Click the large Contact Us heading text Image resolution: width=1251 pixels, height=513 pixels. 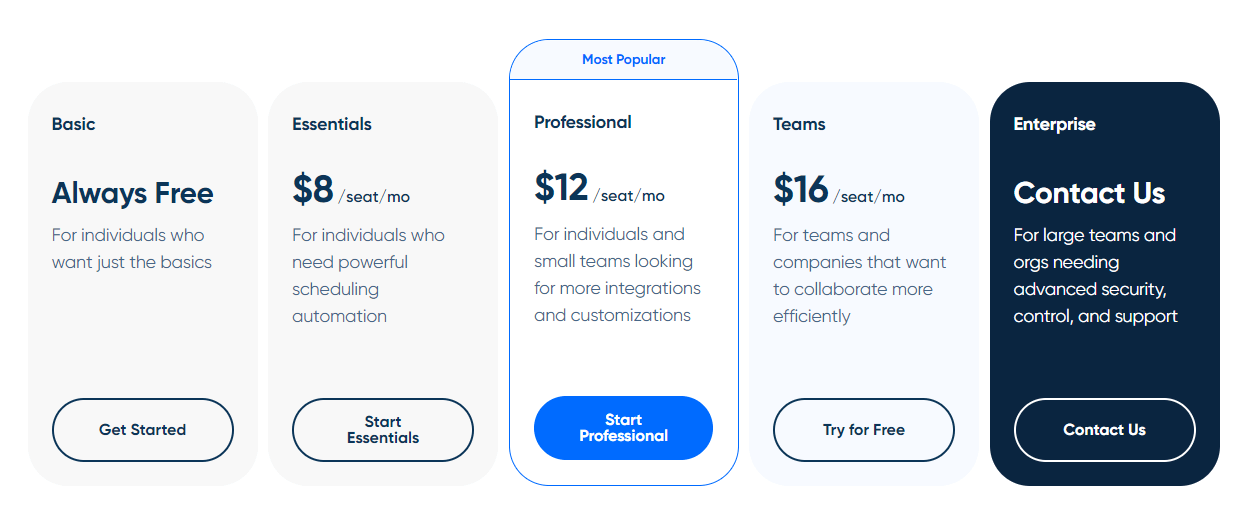(x=1089, y=193)
